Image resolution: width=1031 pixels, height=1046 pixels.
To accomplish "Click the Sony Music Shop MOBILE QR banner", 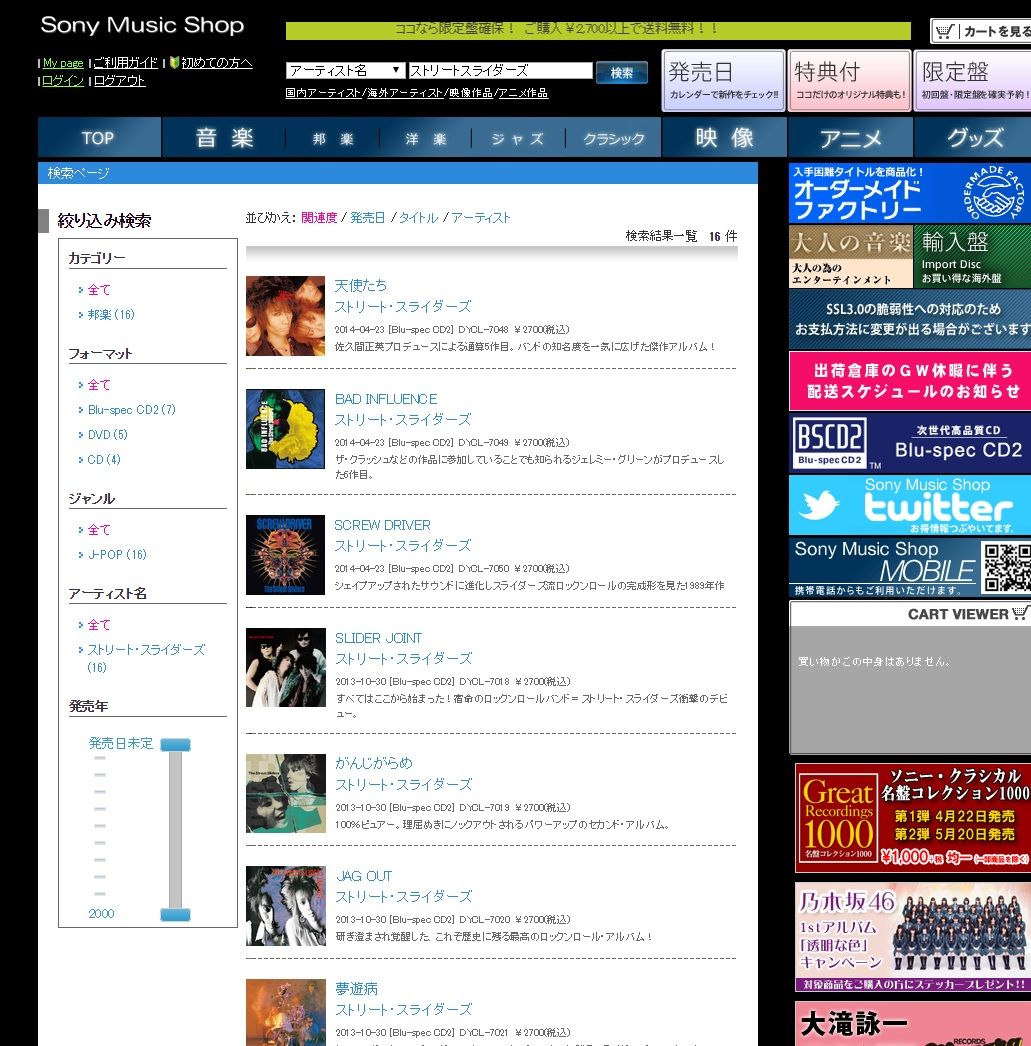I will click(x=910, y=567).
